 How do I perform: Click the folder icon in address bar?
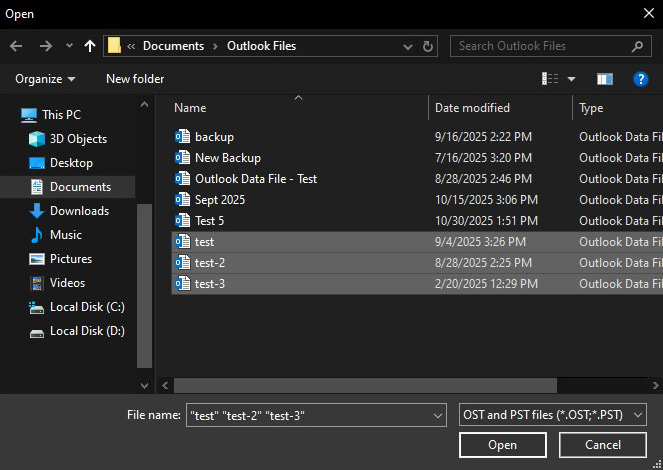click(x=114, y=46)
